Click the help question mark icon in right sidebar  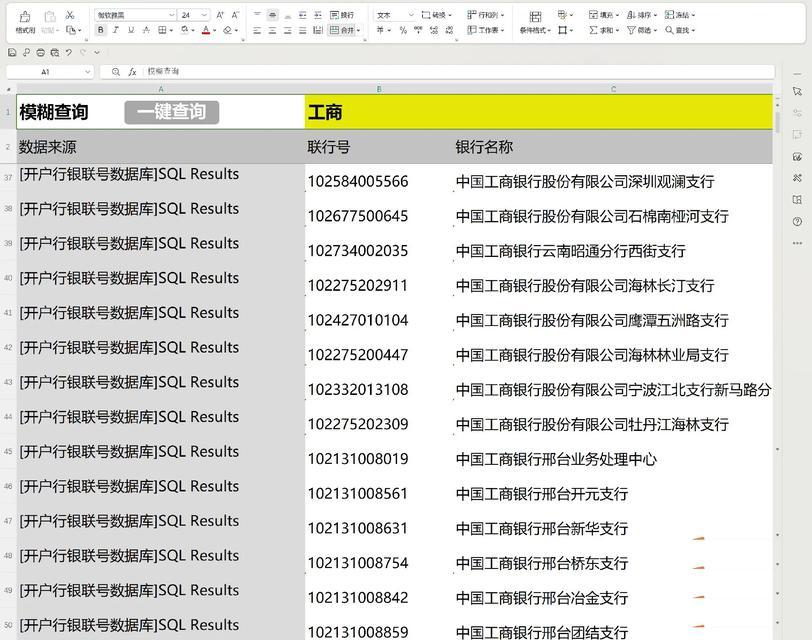tap(797, 222)
